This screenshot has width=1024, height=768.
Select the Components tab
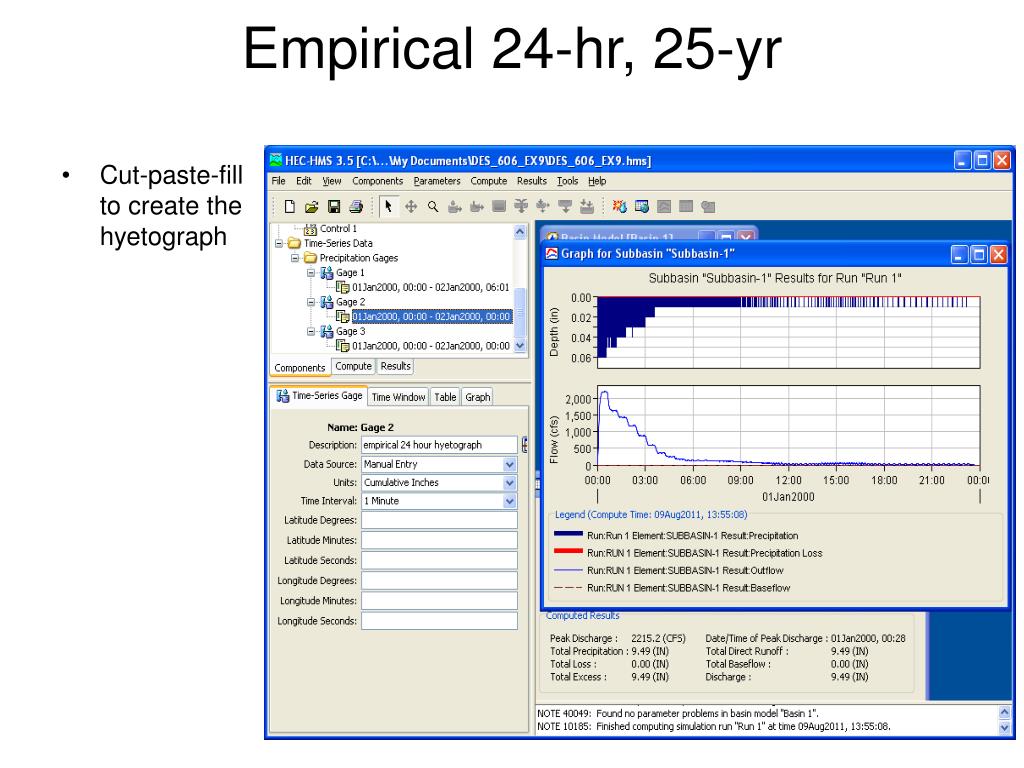pos(300,368)
